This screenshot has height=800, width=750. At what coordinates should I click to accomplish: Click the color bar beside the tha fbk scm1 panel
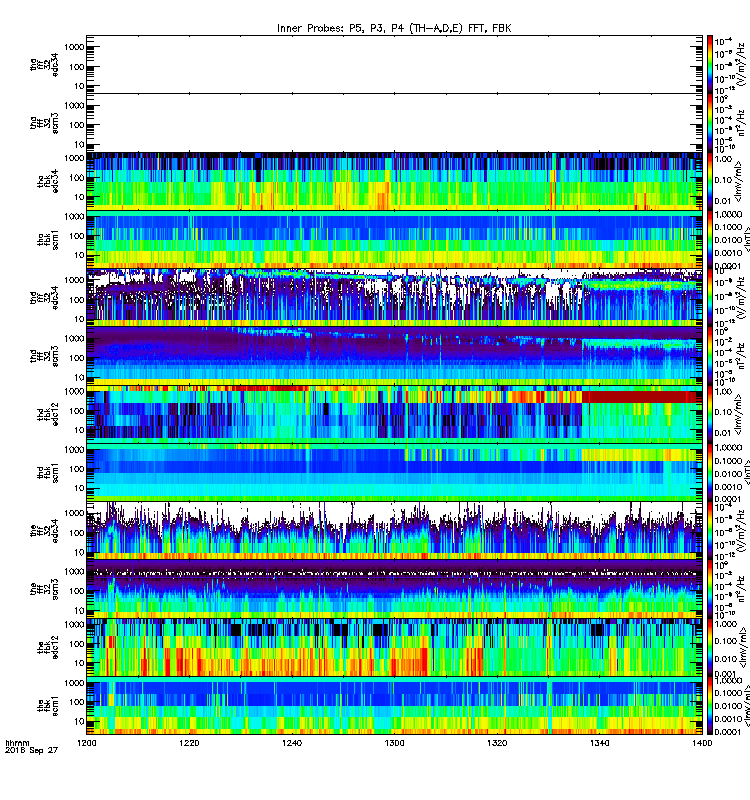pos(710,239)
